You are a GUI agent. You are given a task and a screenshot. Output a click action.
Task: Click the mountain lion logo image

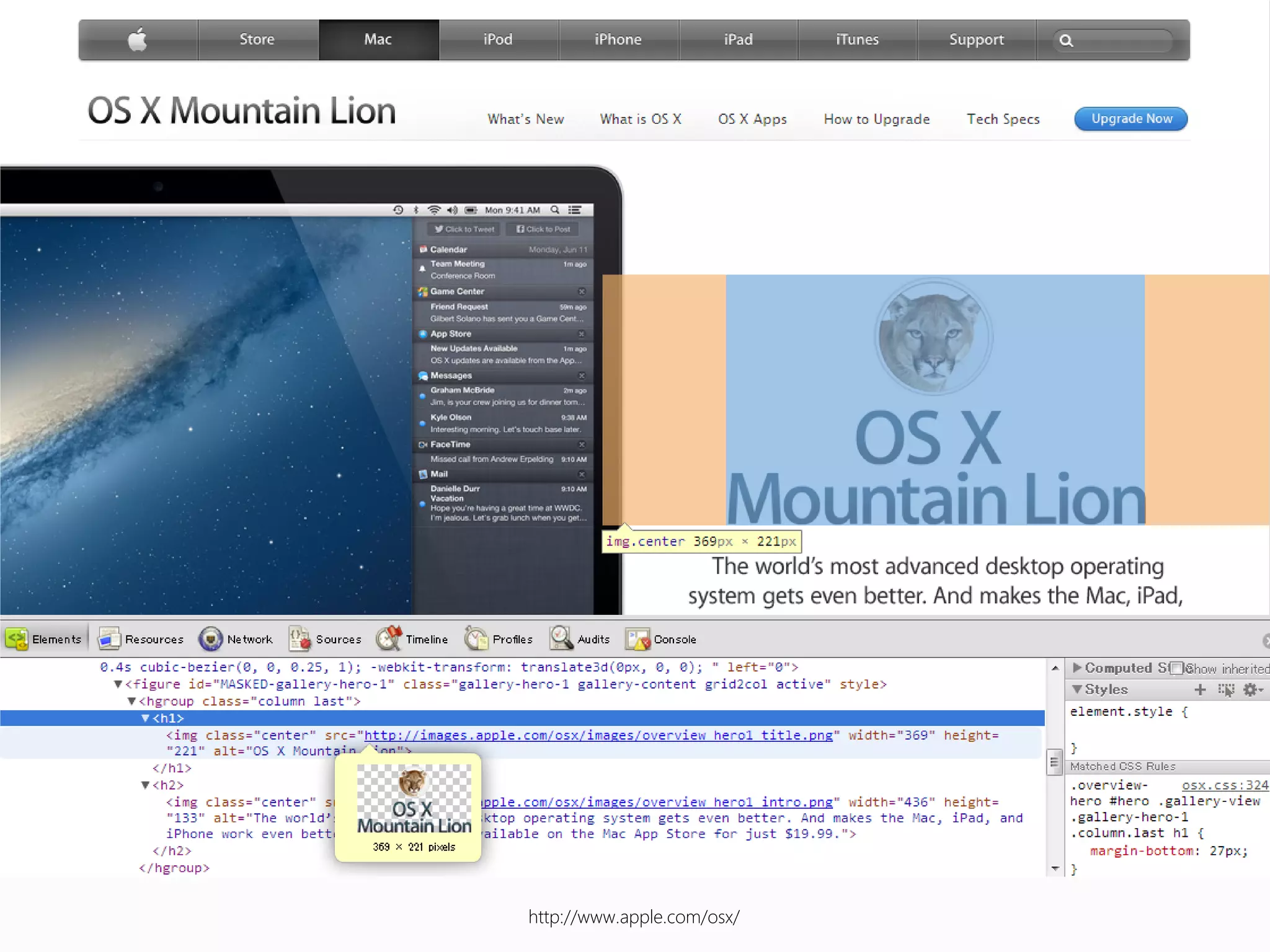[x=933, y=336]
